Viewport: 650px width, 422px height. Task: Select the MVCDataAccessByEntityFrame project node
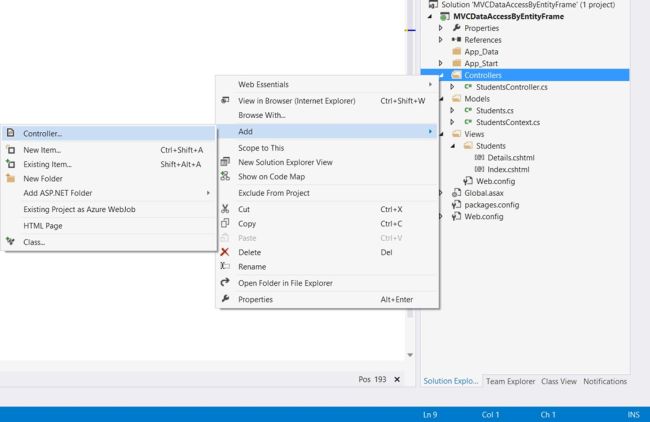pyautogui.click(x=508, y=17)
